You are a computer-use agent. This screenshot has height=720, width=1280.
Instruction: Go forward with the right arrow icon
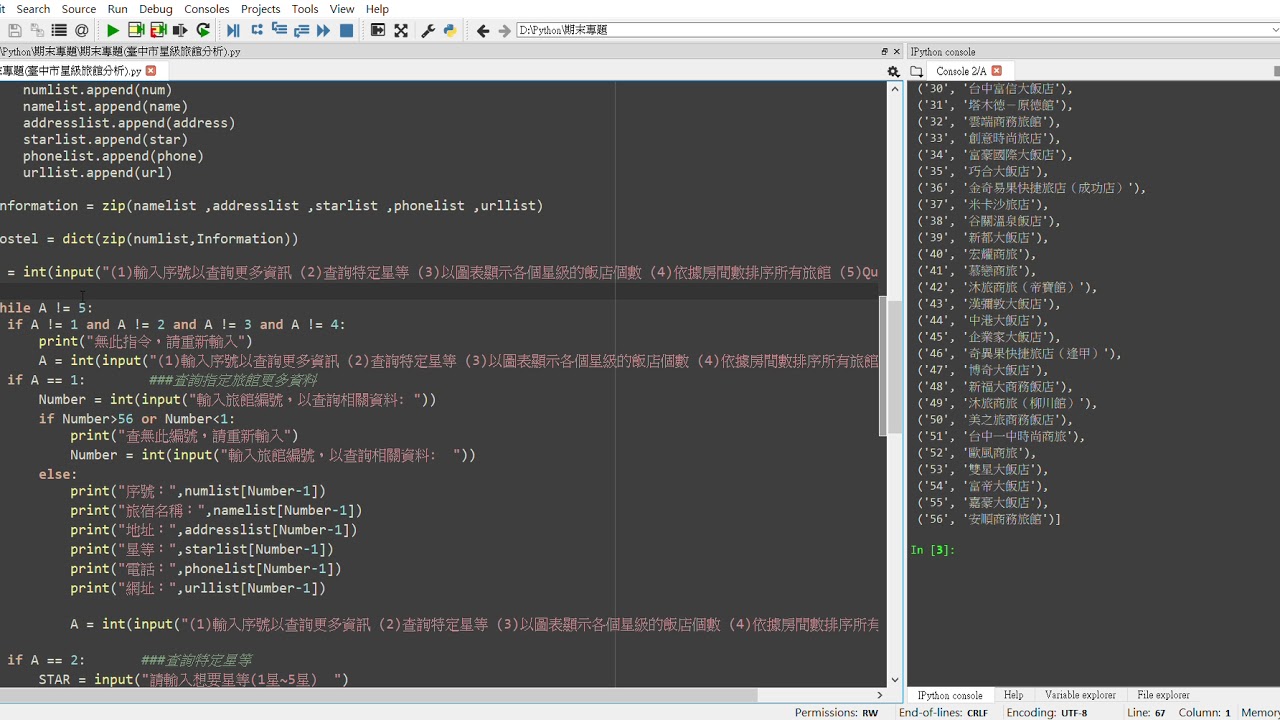pyautogui.click(x=504, y=31)
